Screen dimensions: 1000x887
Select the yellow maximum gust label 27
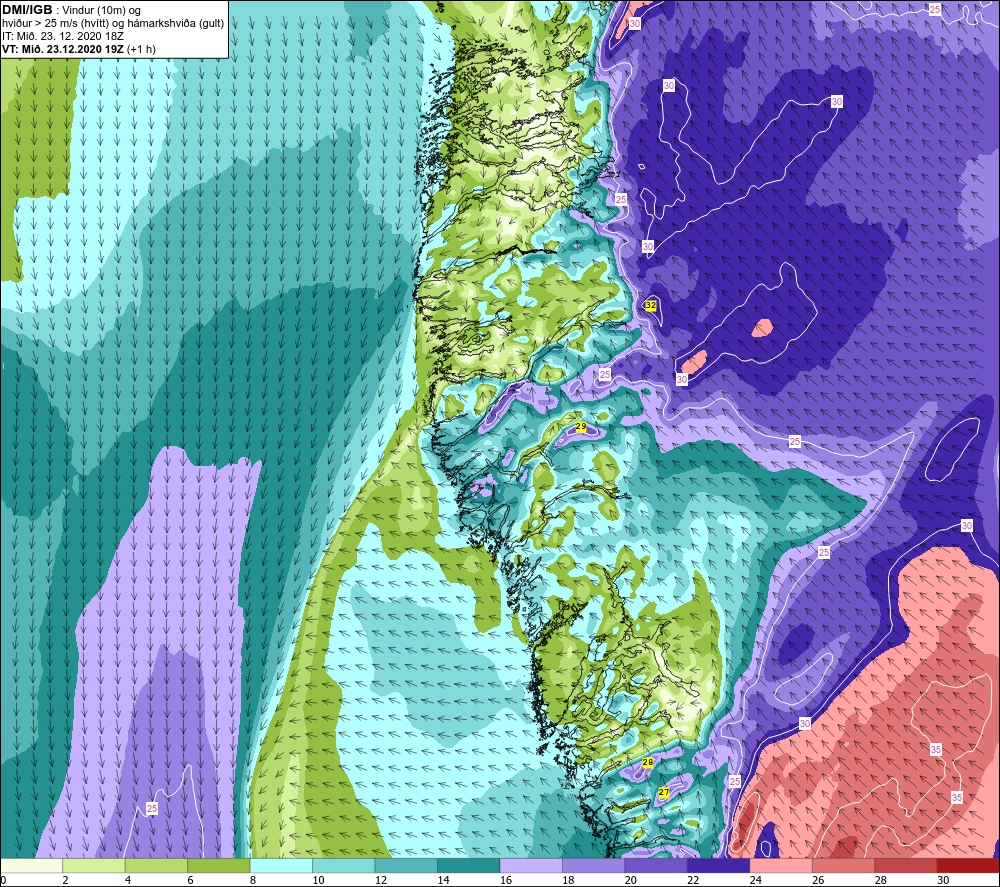pyautogui.click(x=664, y=793)
